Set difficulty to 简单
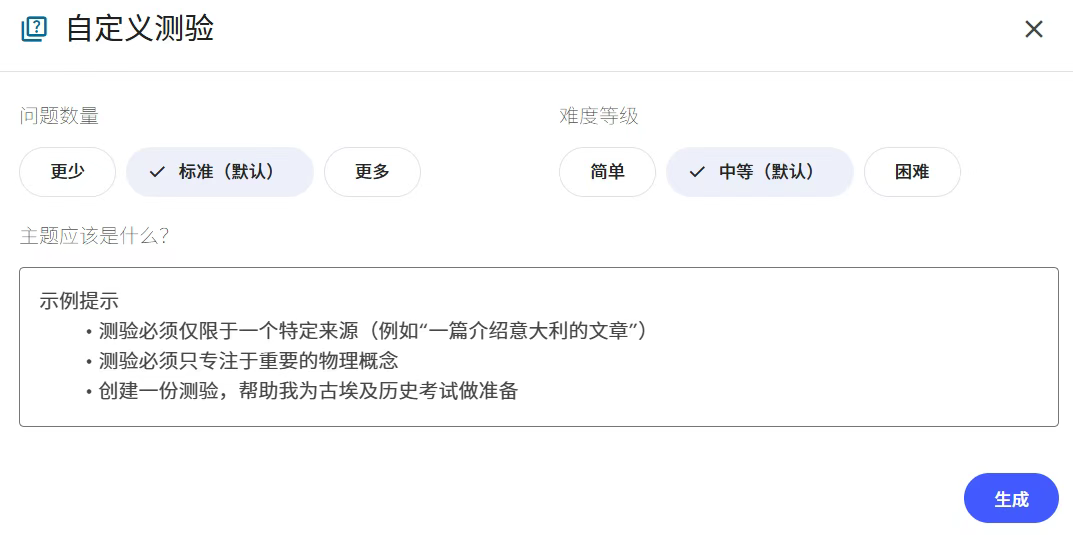This screenshot has height=535, width=1073. [x=607, y=172]
